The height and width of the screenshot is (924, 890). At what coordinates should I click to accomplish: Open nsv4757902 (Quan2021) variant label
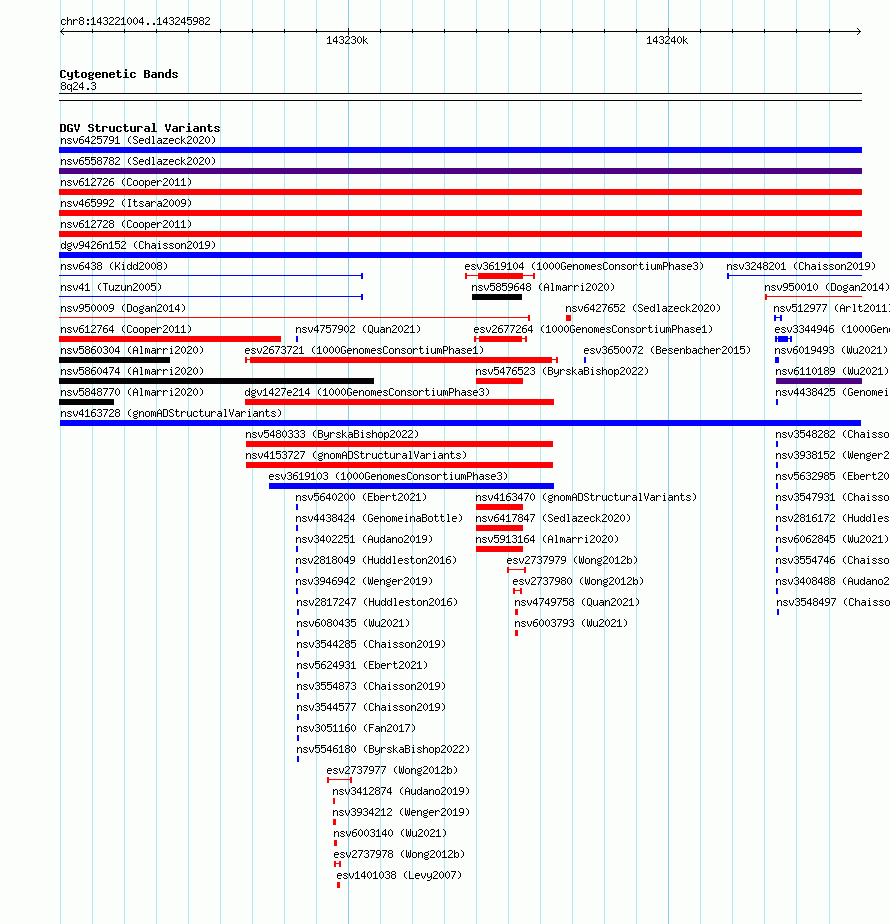pyautogui.click(x=358, y=329)
